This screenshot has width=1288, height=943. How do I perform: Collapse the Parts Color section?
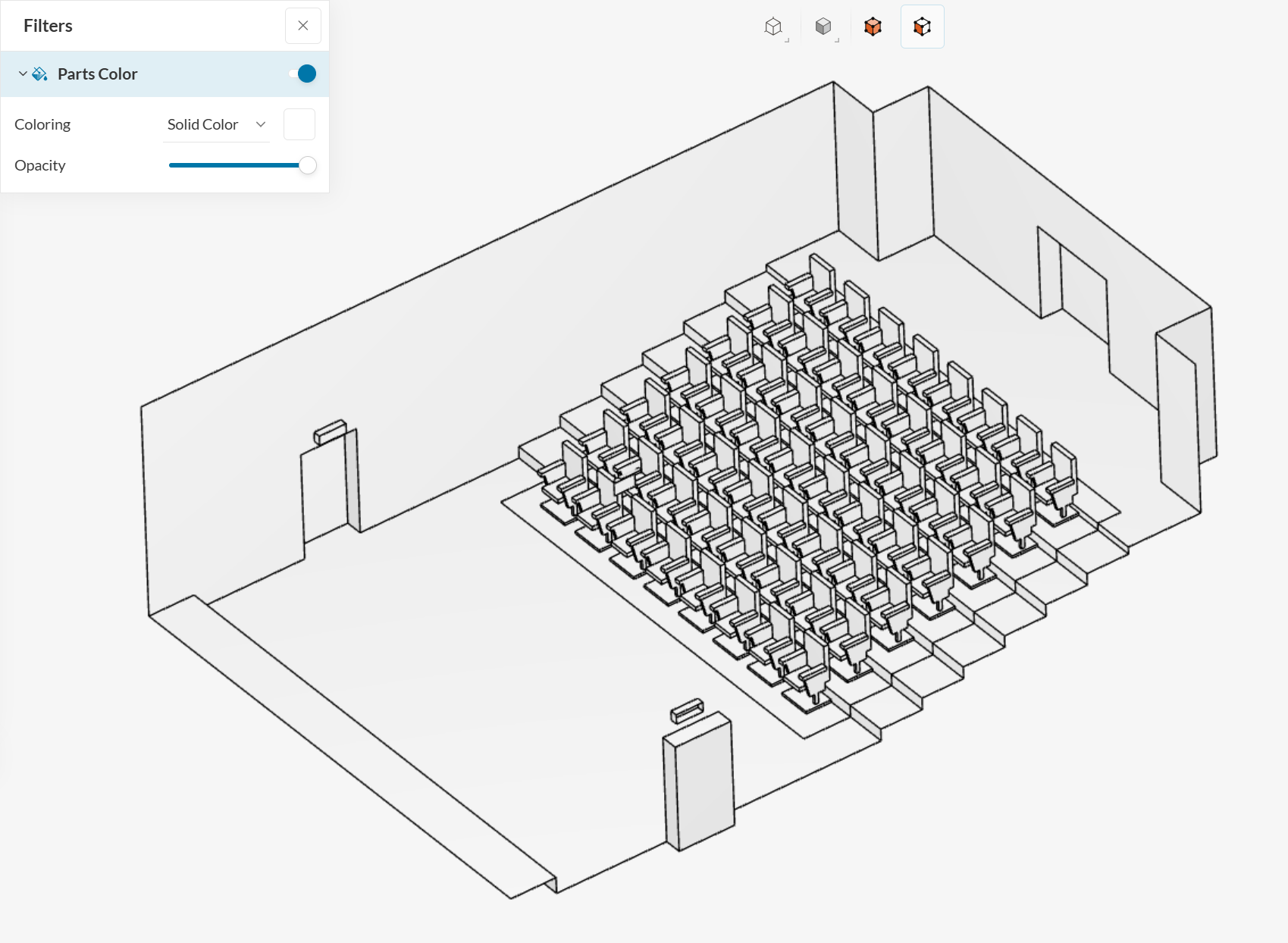point(23,74)
